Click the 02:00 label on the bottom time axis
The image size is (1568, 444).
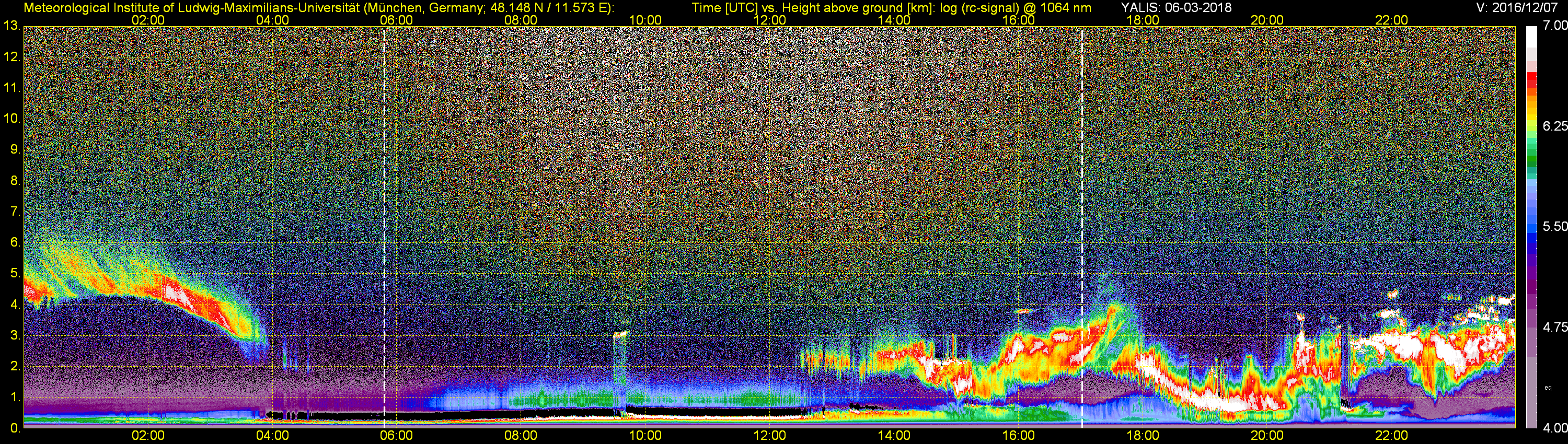point(148,436)
